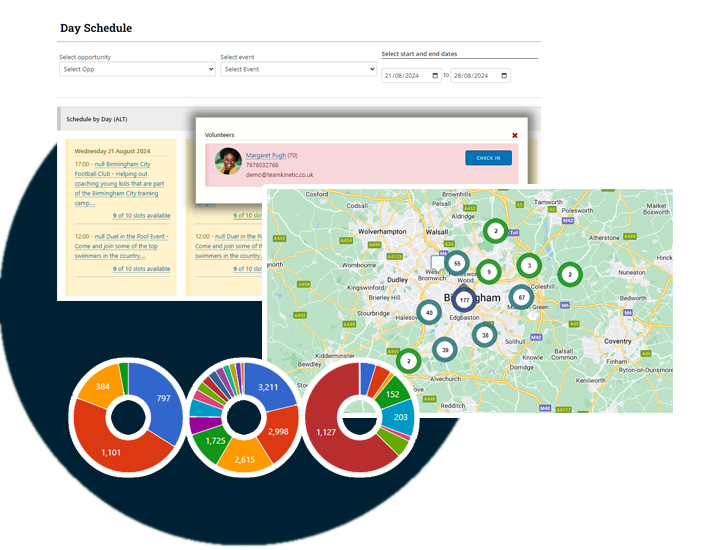The image size is (704, 550).
Task: Open the map cluster marker labeled 9
Action: click(488, 271)
